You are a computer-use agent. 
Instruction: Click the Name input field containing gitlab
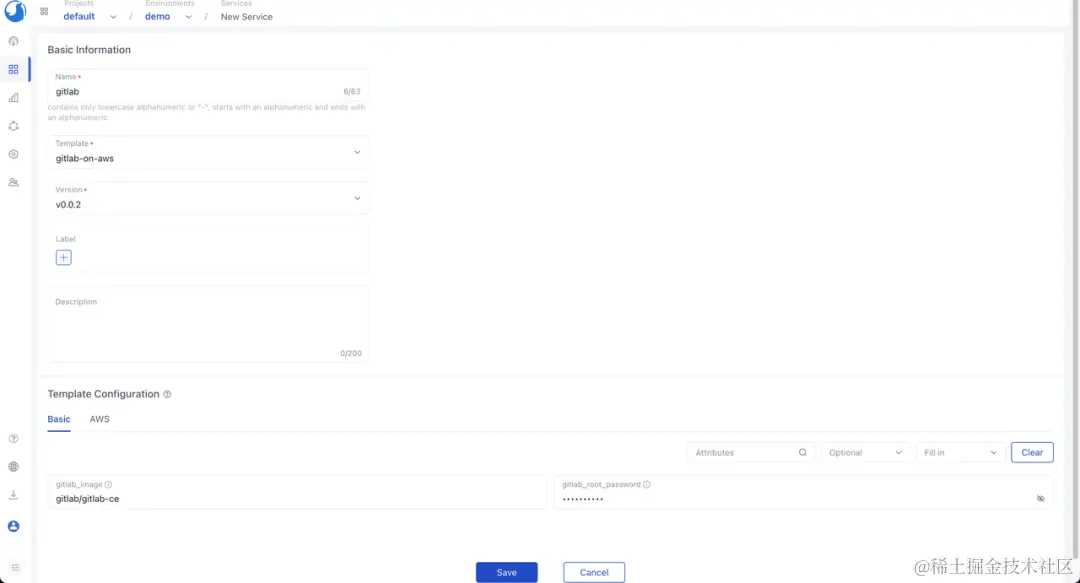click(208, 85)
